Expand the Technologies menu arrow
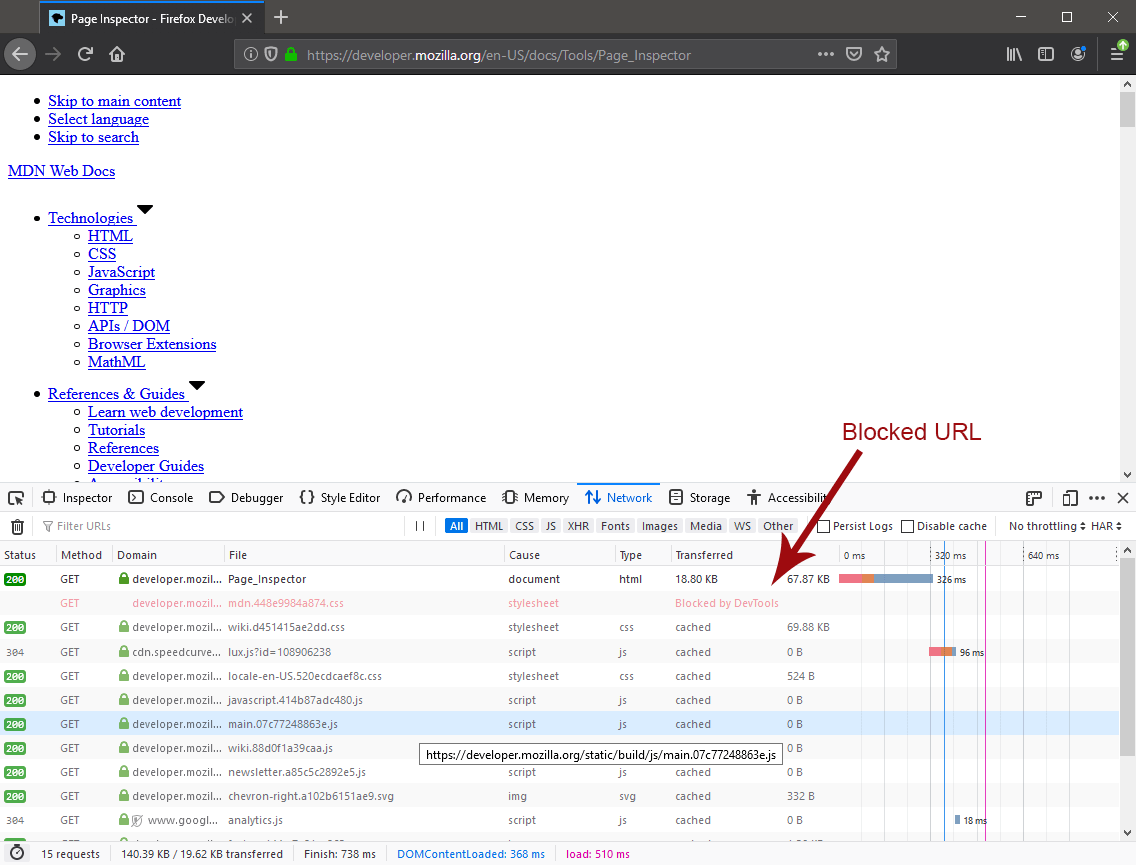 [x=145, y=210]
